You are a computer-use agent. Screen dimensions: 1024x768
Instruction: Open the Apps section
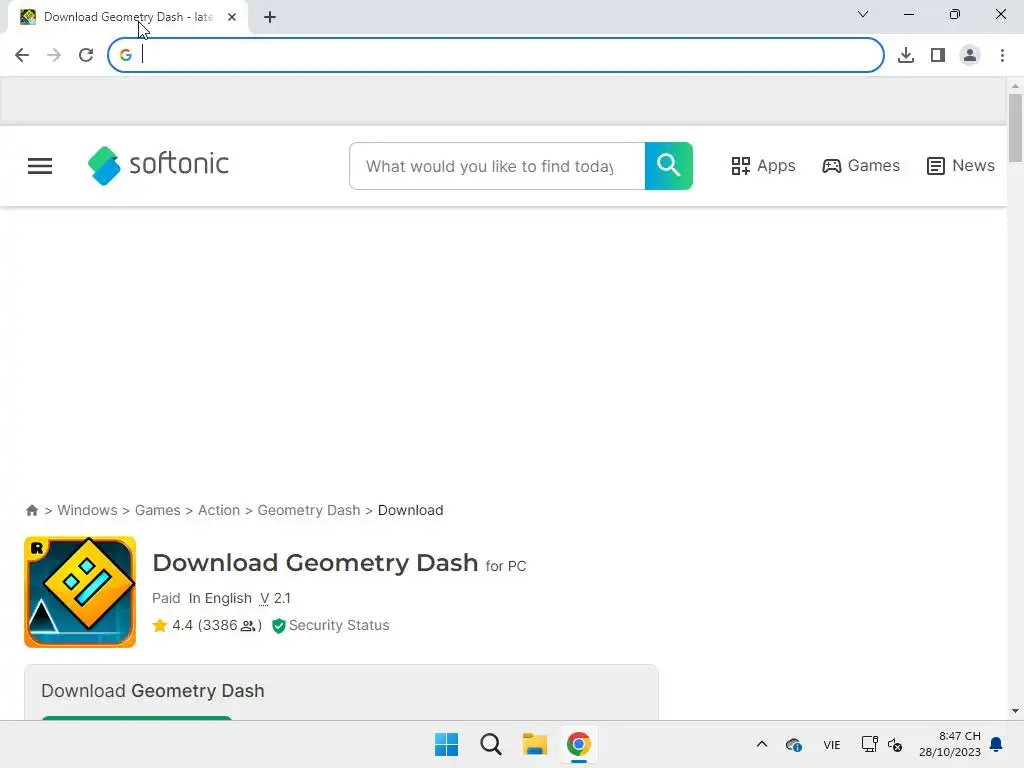763,166
